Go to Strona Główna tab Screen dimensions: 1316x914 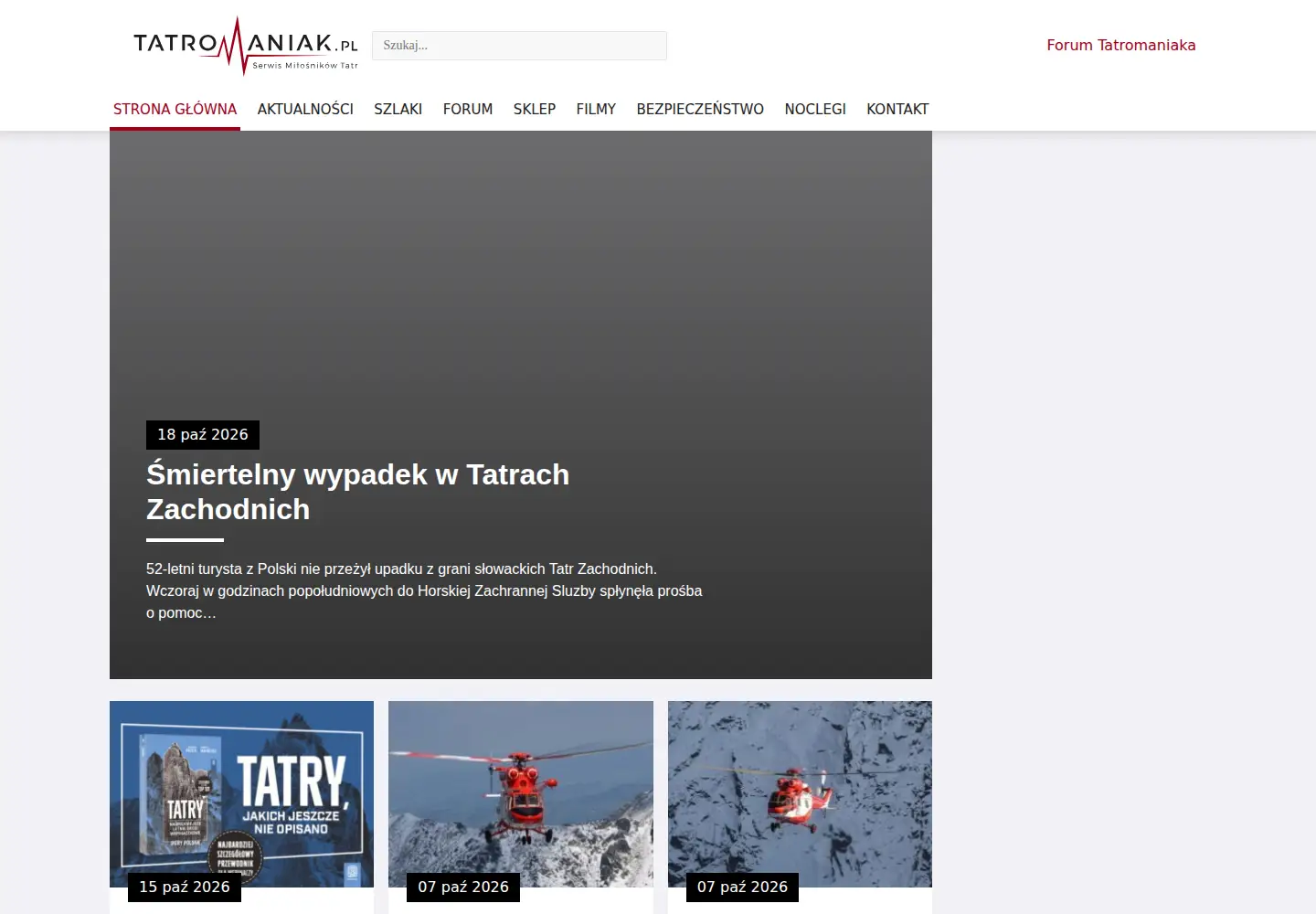pyautogui.click(x=175, y=109)
